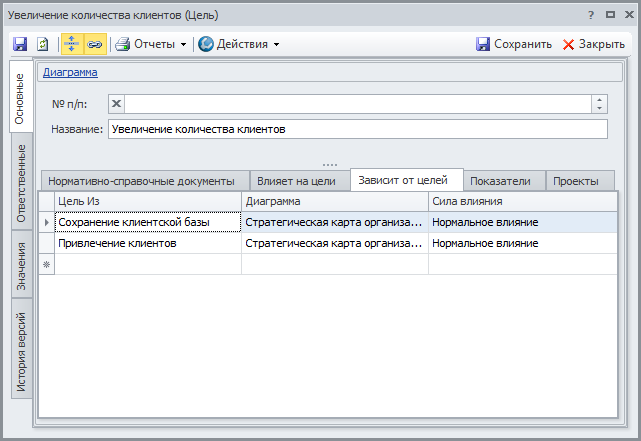641x441 pixels.
Task: Switch to the Нормативно-справочные документы tab
Action: coord(141,181)
